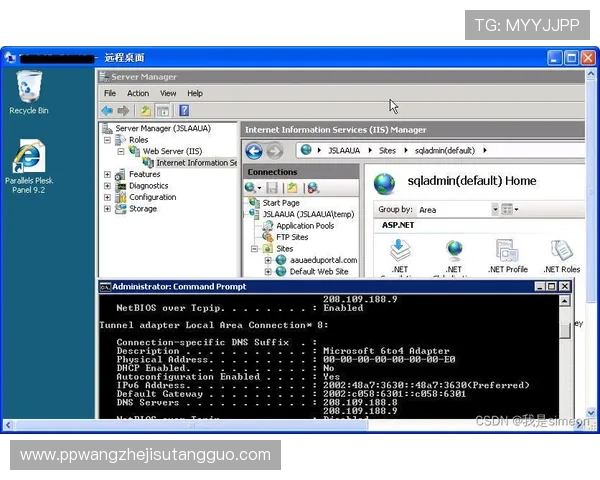Click Sites in the IIS breadcrumb
This screenshot has width=600, height=480.
(387, 151)
